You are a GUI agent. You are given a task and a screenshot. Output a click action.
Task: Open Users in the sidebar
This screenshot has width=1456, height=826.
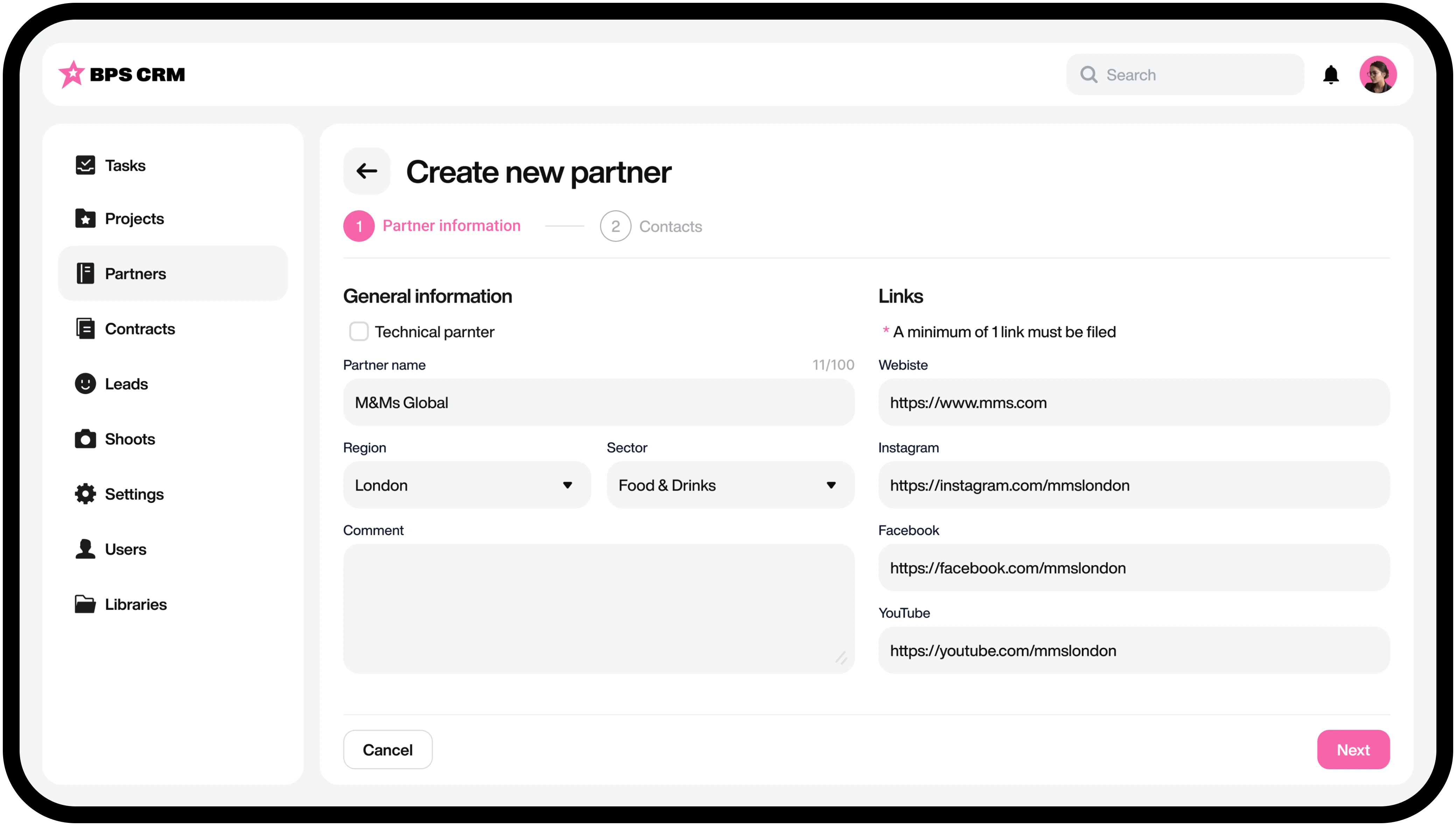click(x=173, y=548)
